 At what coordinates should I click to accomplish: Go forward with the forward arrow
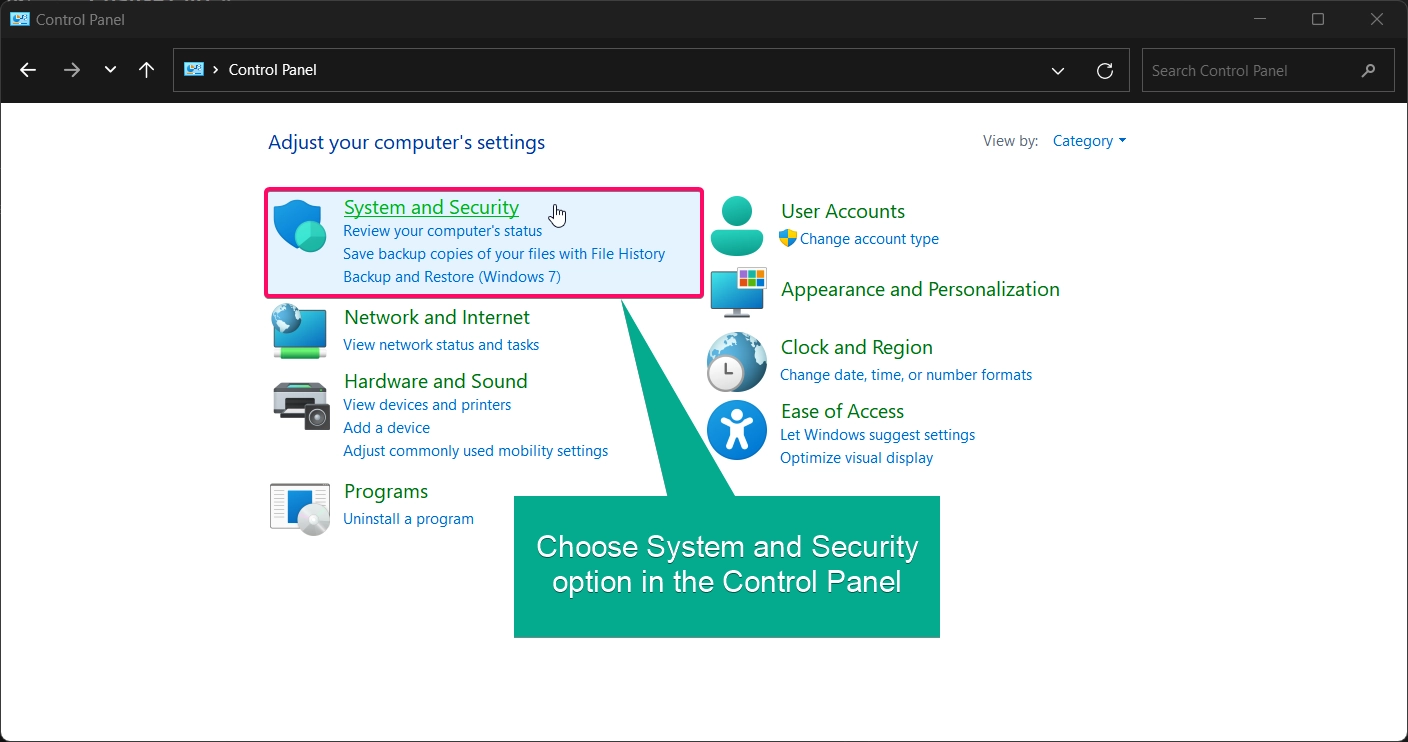[71, 70]
